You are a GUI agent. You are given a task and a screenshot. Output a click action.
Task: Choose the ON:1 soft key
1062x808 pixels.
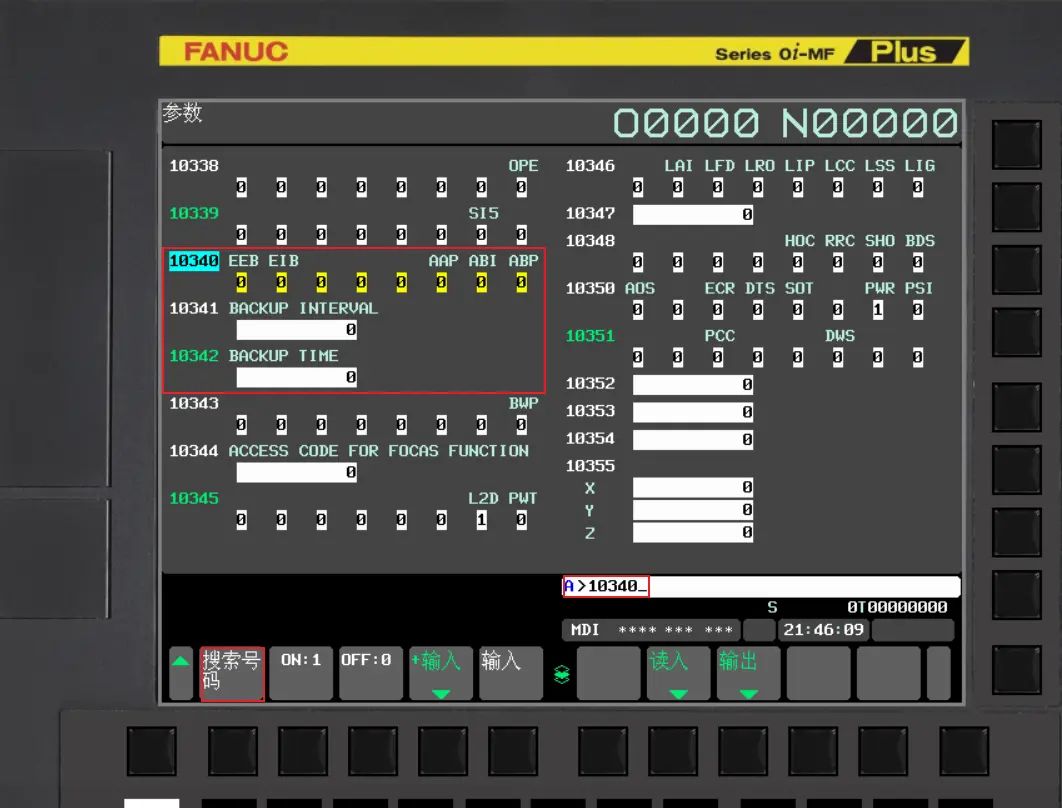point(301,673)
